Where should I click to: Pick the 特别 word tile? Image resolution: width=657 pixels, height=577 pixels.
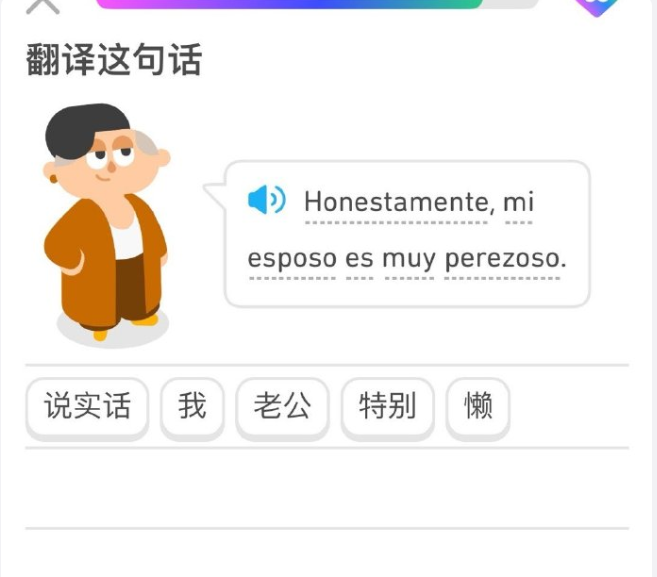click(x=387, y=407)
